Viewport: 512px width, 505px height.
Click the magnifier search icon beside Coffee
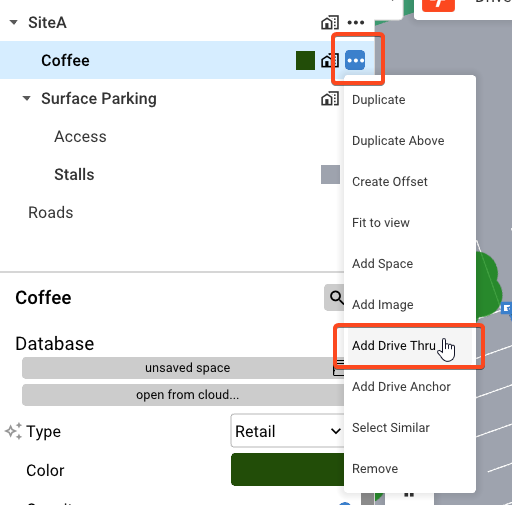point(335,297)
